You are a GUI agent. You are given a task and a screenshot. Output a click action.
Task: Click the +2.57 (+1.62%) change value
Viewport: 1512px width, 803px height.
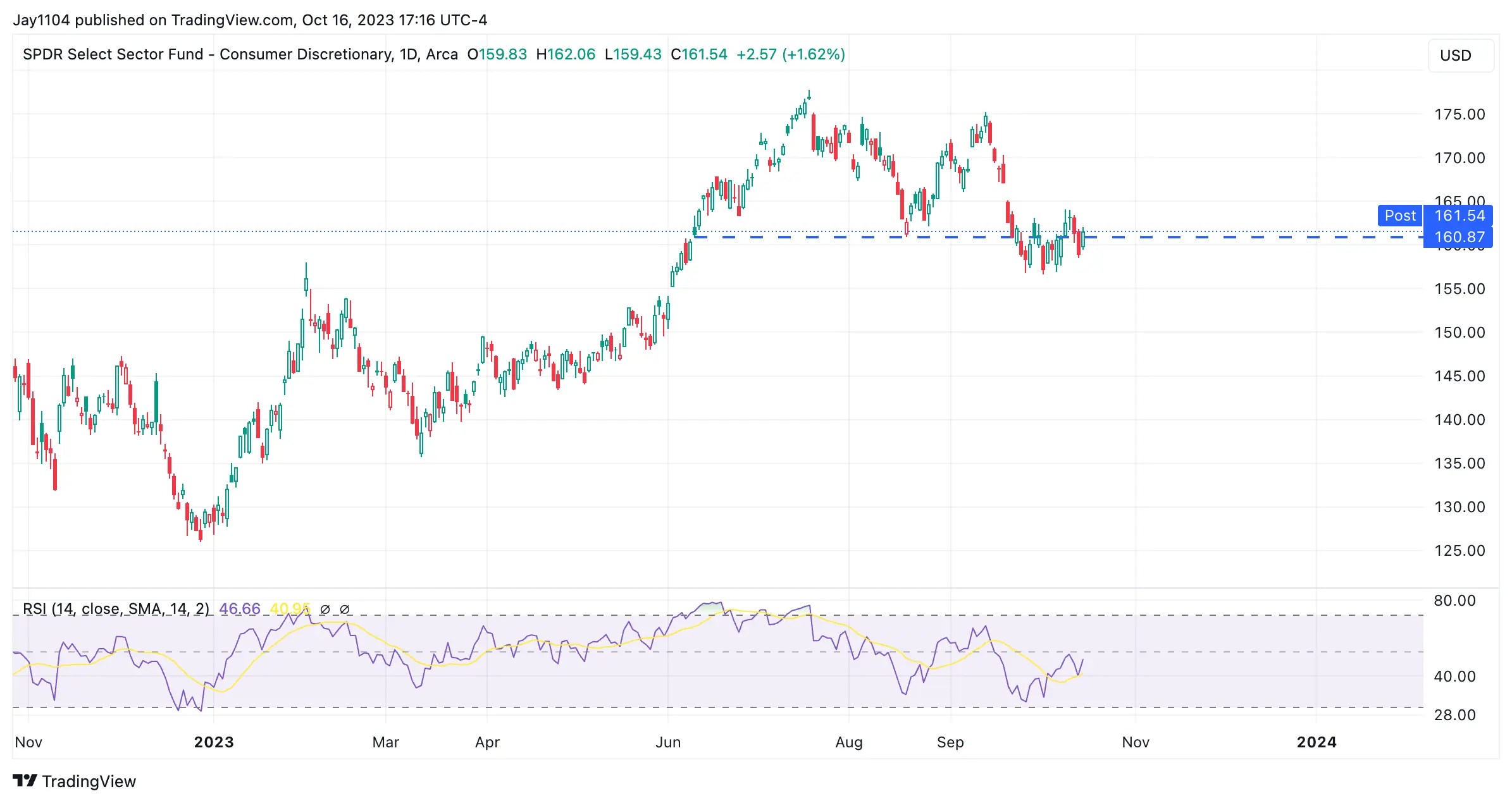tap(791, 54)
